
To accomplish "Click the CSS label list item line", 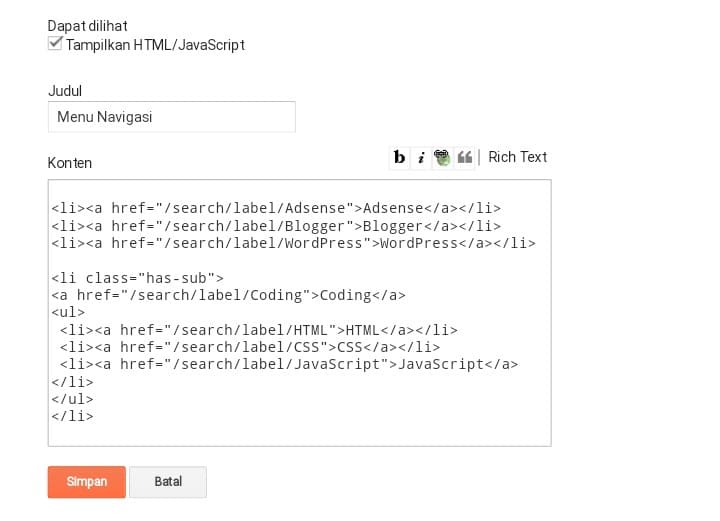I will pyautogui.click(x=250, y=347).
